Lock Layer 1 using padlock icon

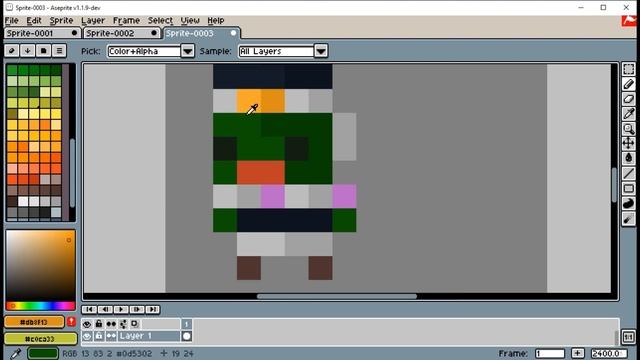99,336
